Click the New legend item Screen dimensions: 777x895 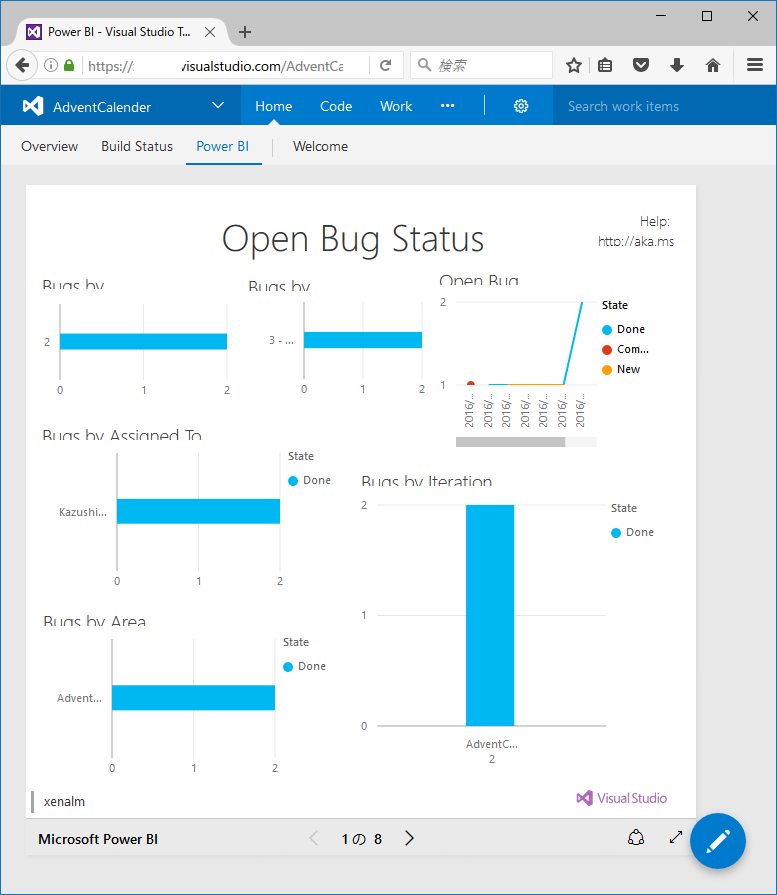(621, 369)
